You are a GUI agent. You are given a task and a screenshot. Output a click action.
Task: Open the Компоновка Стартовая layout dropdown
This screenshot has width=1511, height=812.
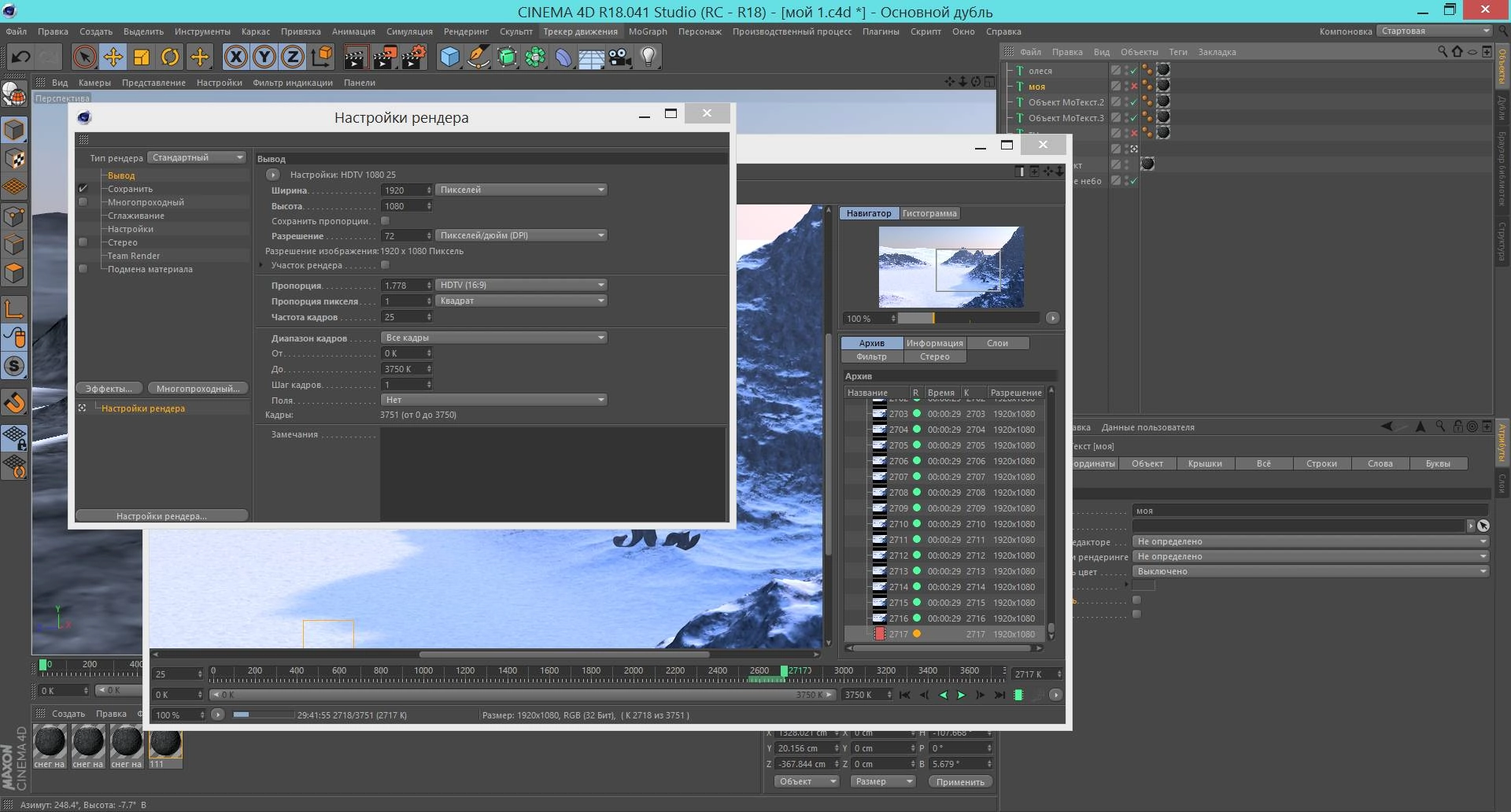click(x=1434, y=31)
